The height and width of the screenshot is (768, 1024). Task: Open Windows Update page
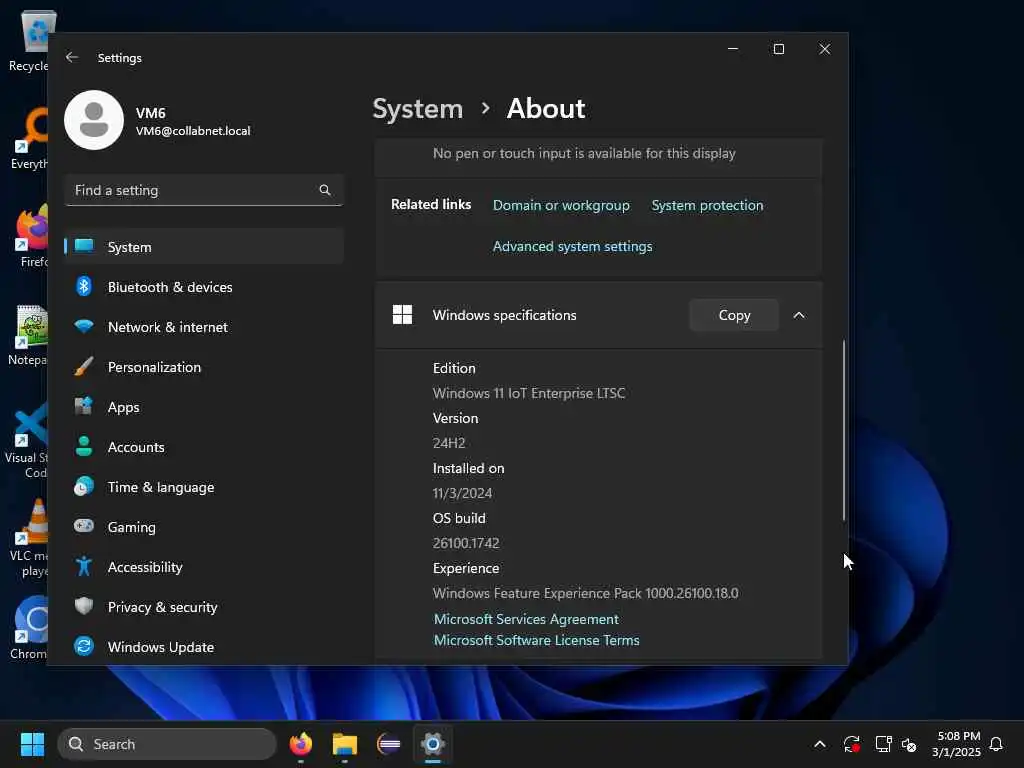204,647
